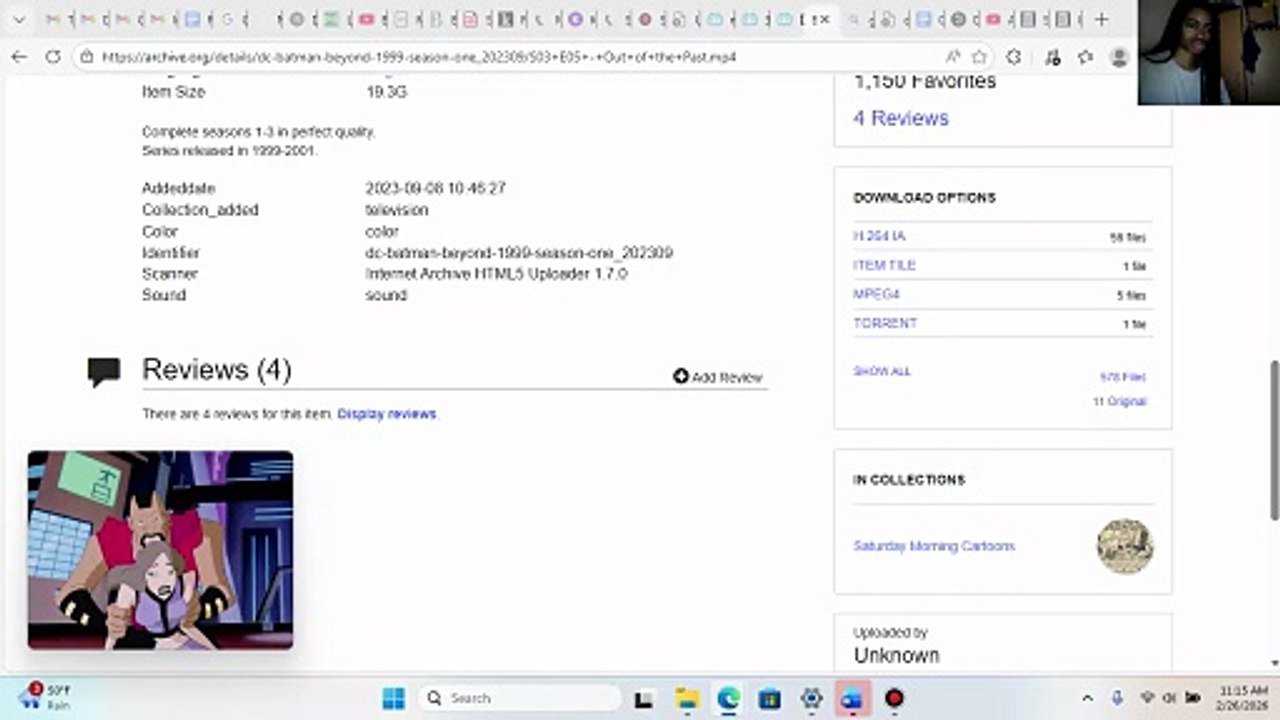Screen dimensions: 1280x720
Task: Open Outlook from the taskbar
Action: tap(852, 698)
